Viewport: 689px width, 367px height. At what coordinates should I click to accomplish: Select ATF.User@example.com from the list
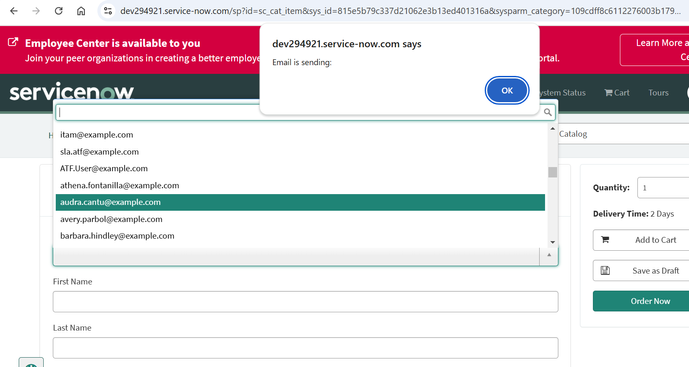pyautogui.click(x=300, y=168)
